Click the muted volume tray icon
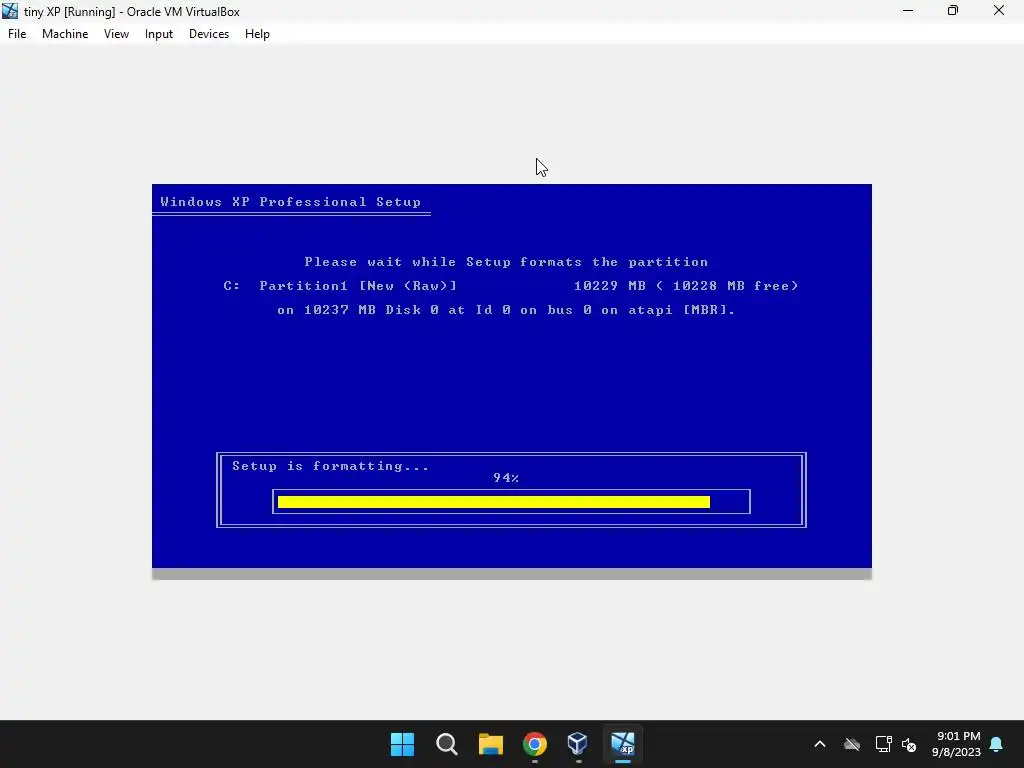1024x768 pixels. (909, 744)
